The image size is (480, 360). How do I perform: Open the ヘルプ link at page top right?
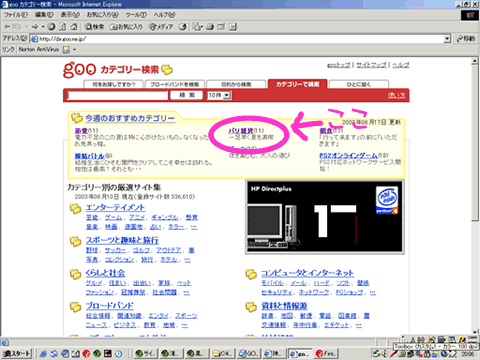pos(400,65)
